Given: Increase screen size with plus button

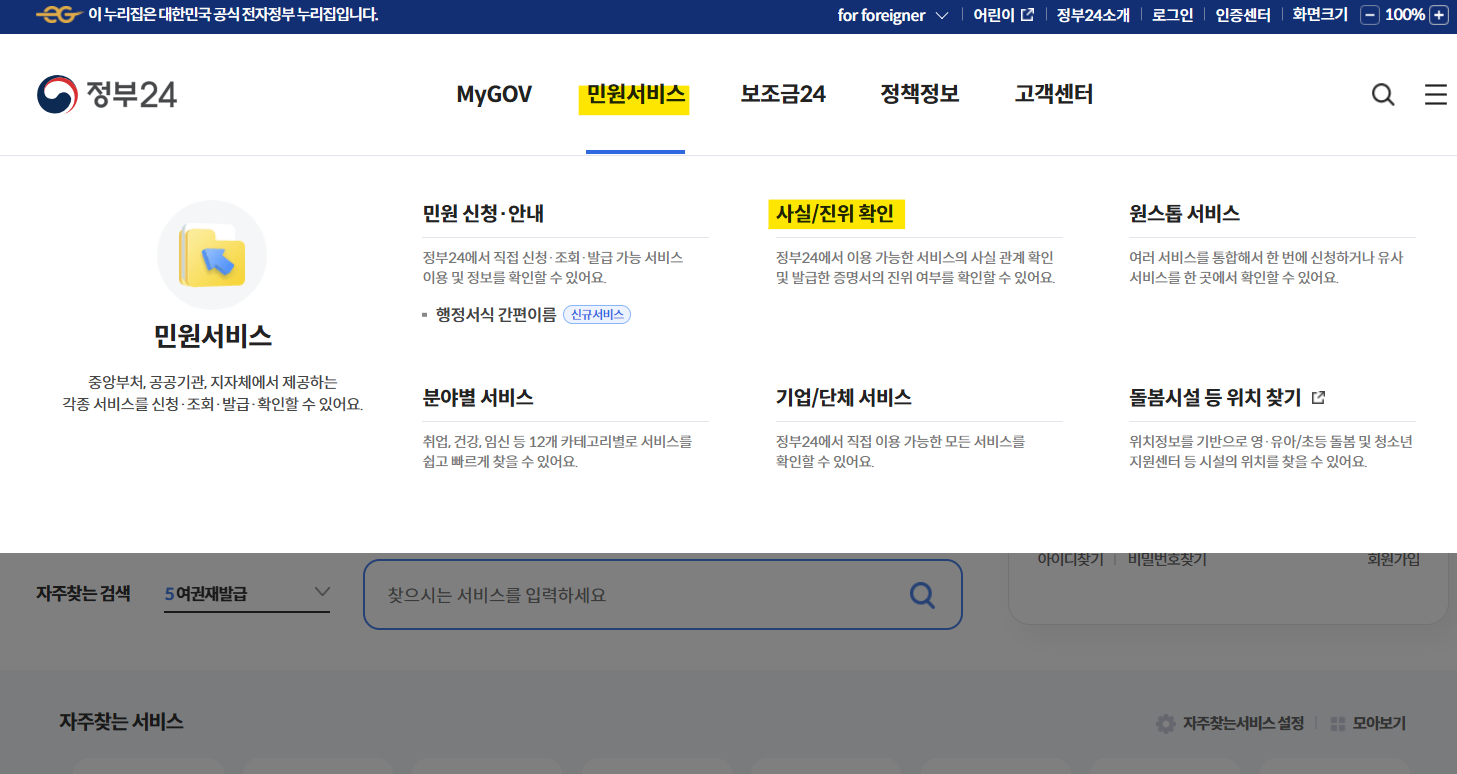Looking at the screenshot, I should pyautogui.click(x=1439, y=15).
